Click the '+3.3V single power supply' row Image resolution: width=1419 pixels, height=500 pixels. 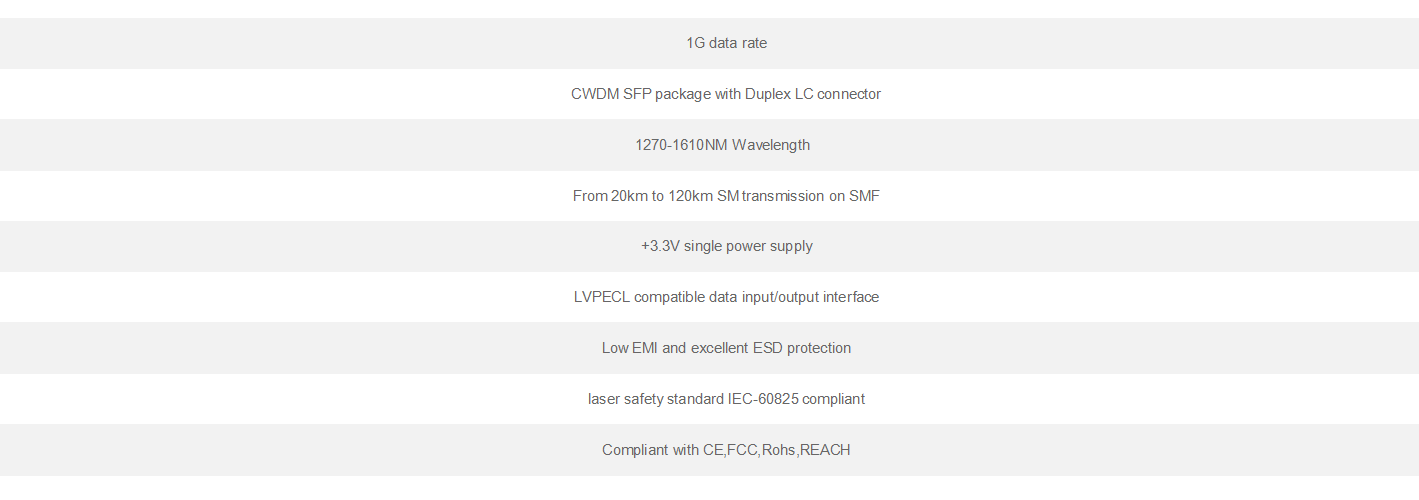(726, 246)
